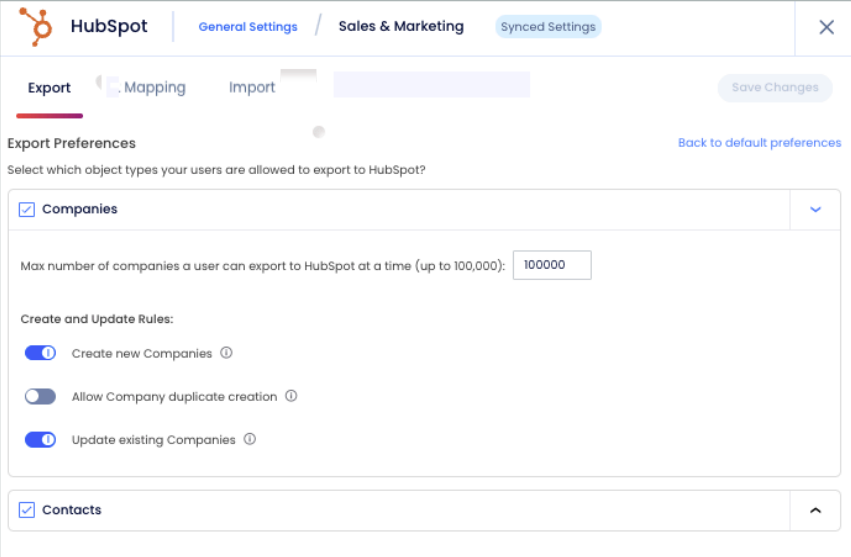Click the max companies export number field
This screenshot has width=851, height=557.
[551, 265]
